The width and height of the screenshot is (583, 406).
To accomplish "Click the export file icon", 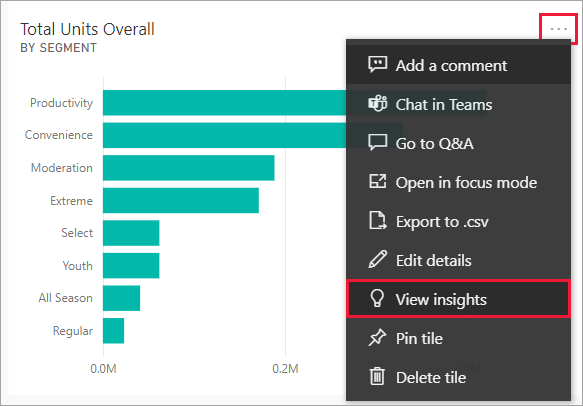I will tap(377, 220).
